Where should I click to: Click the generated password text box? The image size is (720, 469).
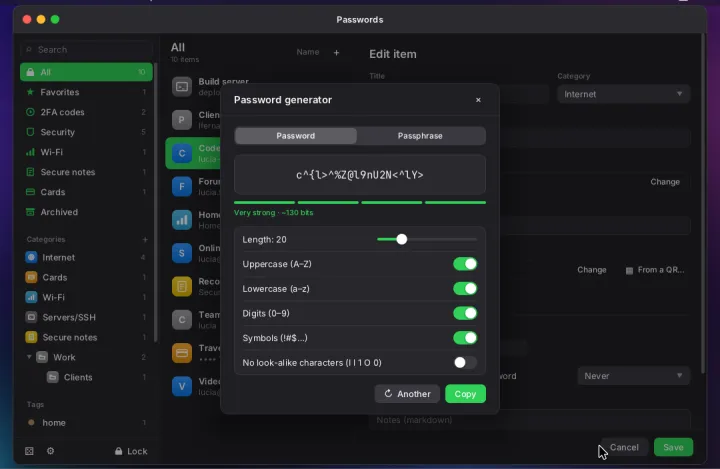[x=360, y=175]
